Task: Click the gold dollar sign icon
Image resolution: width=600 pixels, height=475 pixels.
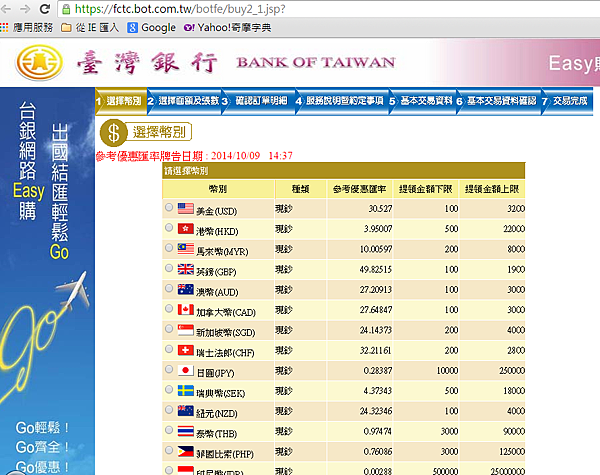Action: click(x=113, y=133)
